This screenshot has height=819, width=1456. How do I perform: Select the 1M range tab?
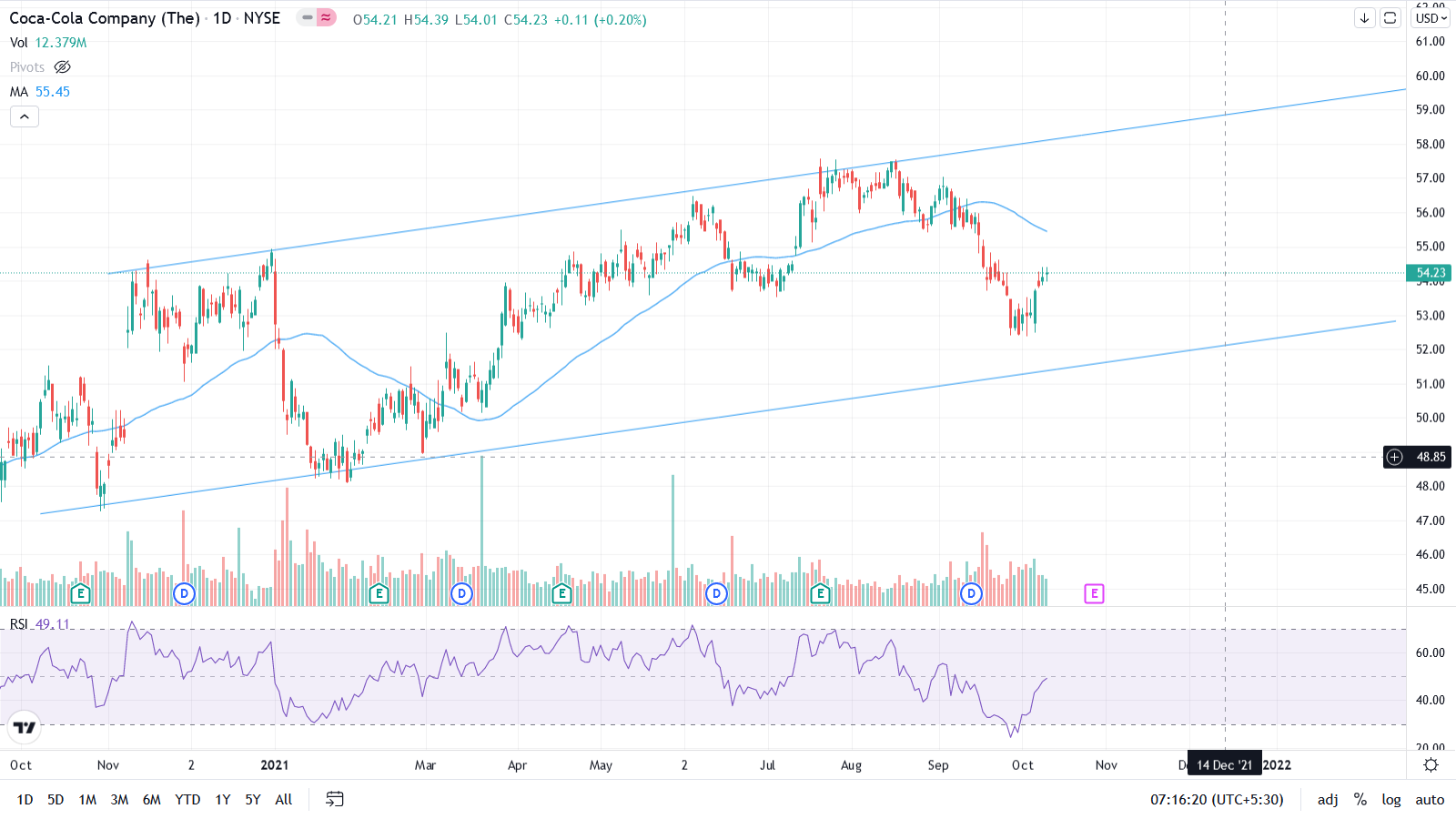[x=87, y=799]
